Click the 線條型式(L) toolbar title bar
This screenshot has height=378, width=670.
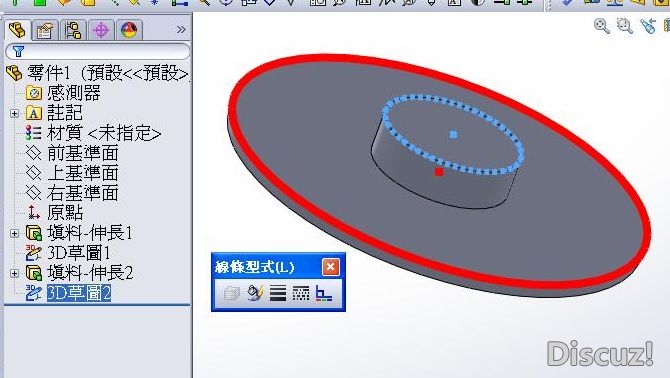[x=267, y=267]
